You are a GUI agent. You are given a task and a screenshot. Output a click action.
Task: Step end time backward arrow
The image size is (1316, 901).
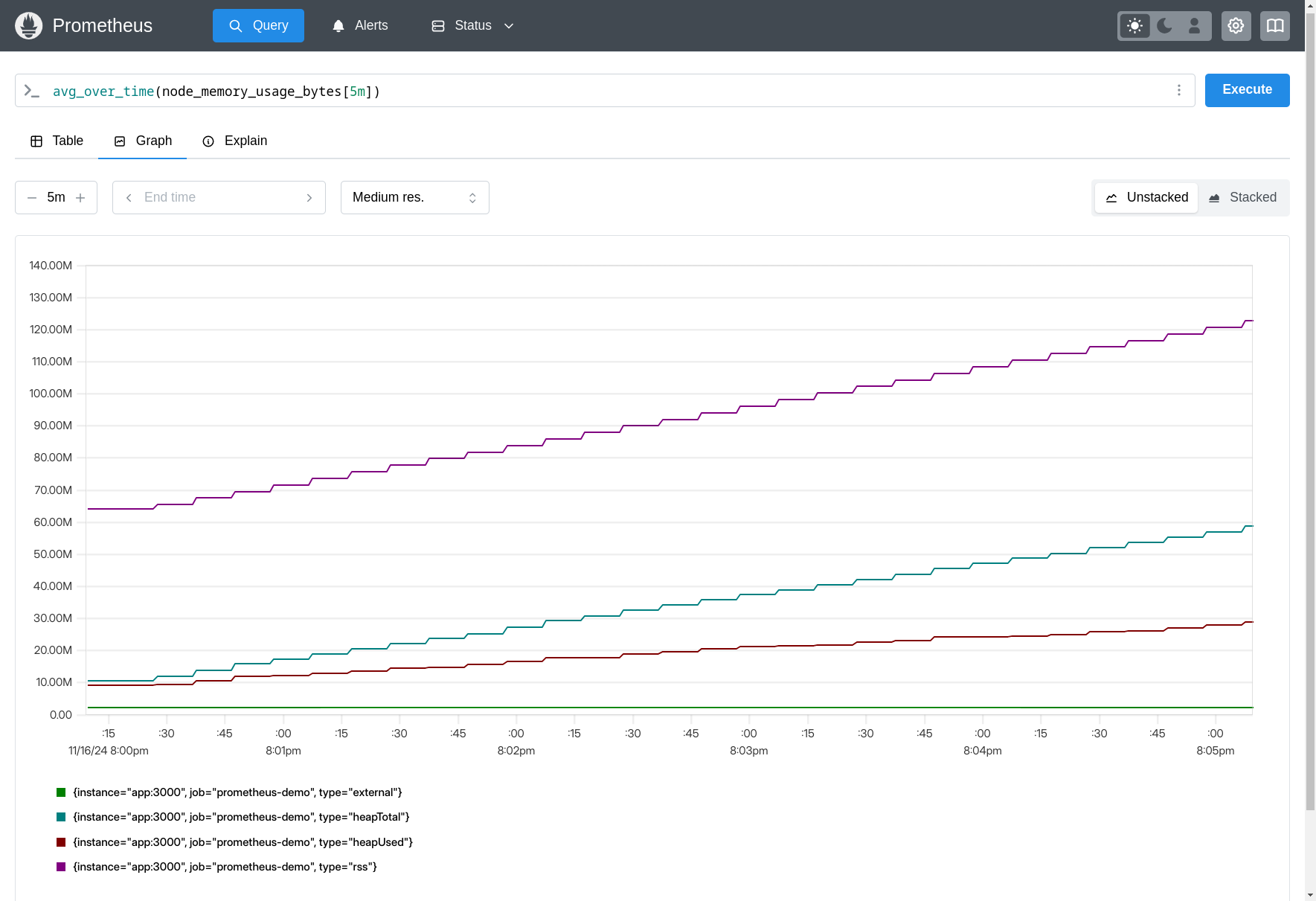(x=129, y=198)
